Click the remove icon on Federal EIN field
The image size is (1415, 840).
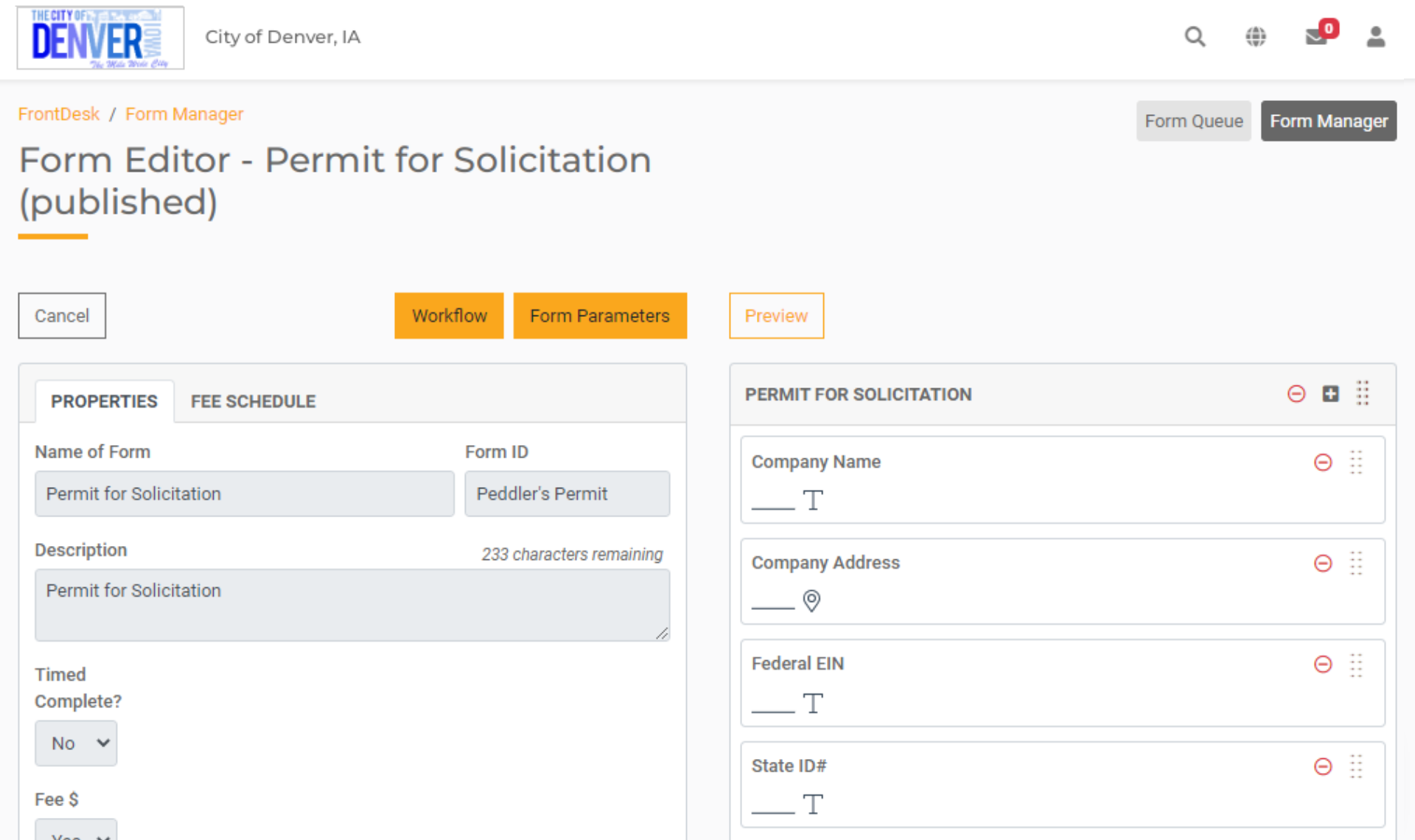[1322, 664]
